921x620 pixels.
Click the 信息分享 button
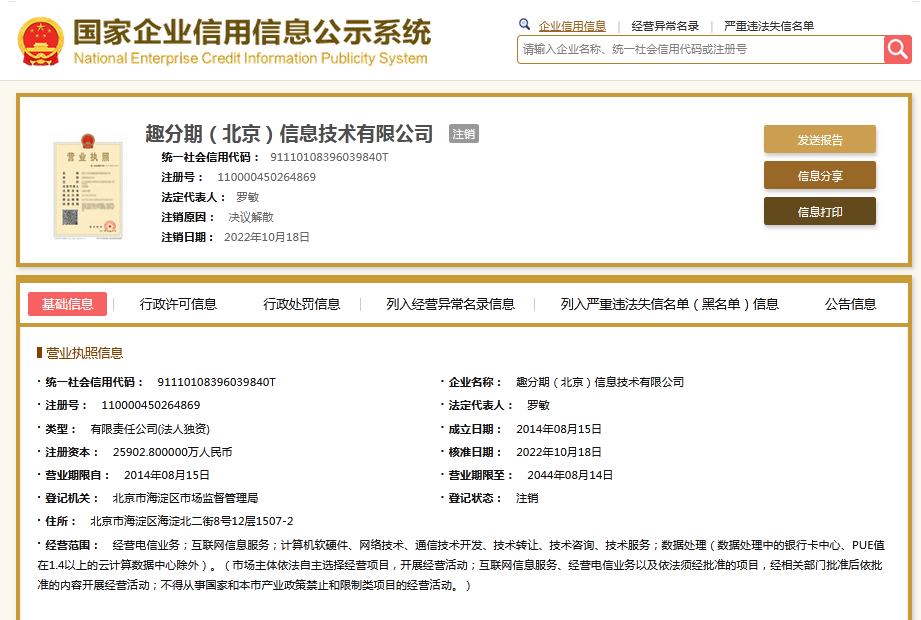pos(819,175)
